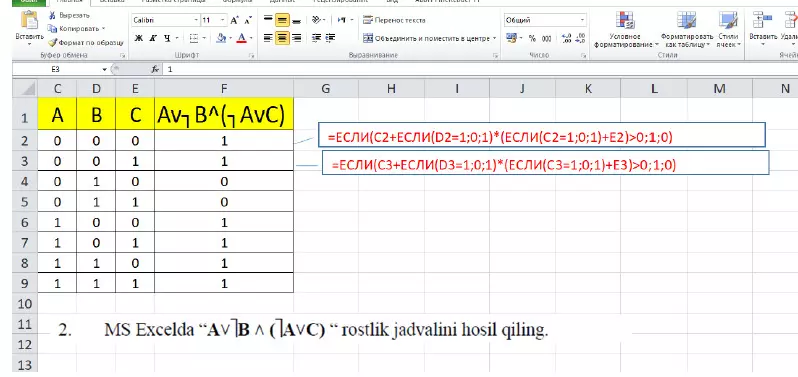
Task: Click the increase font size icon
Action: pos(234,20)
